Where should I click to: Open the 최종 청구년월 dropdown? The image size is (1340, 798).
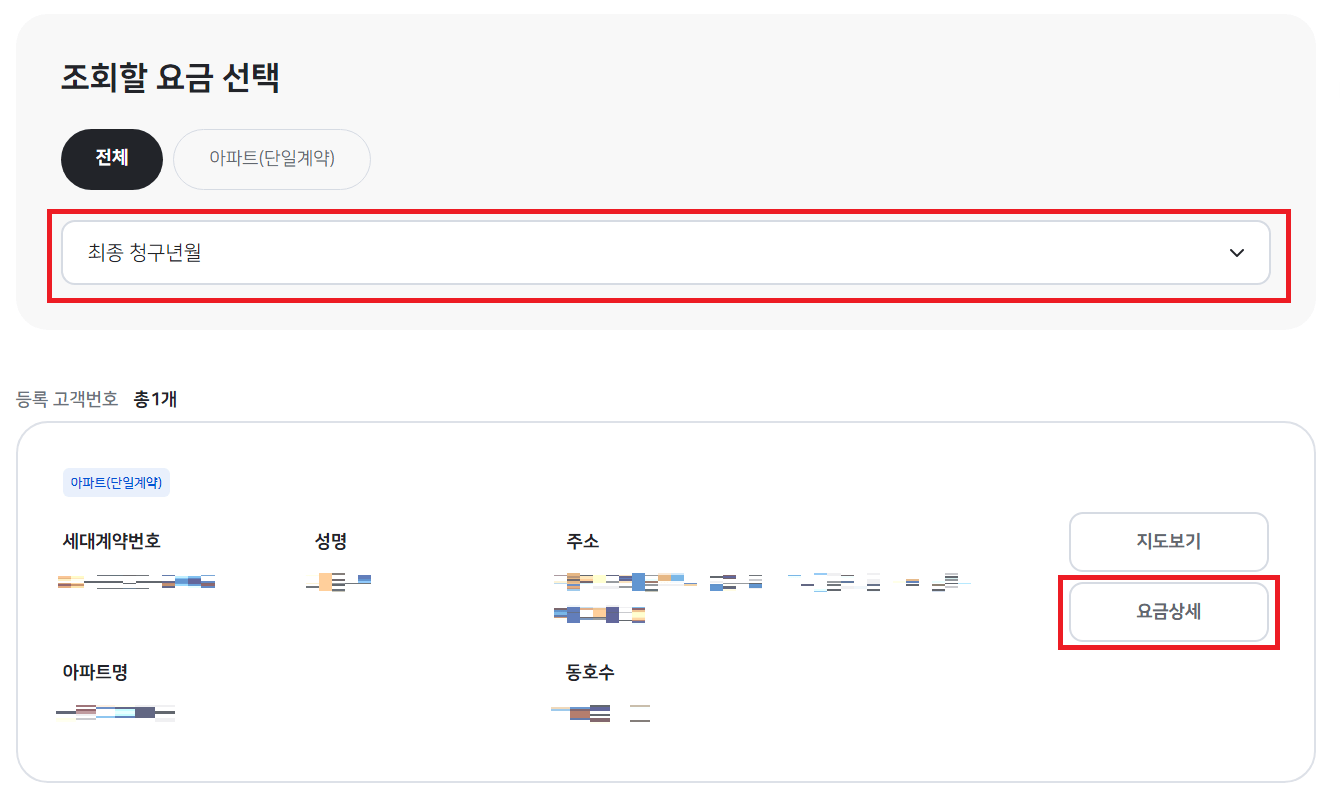click(665, 252)
